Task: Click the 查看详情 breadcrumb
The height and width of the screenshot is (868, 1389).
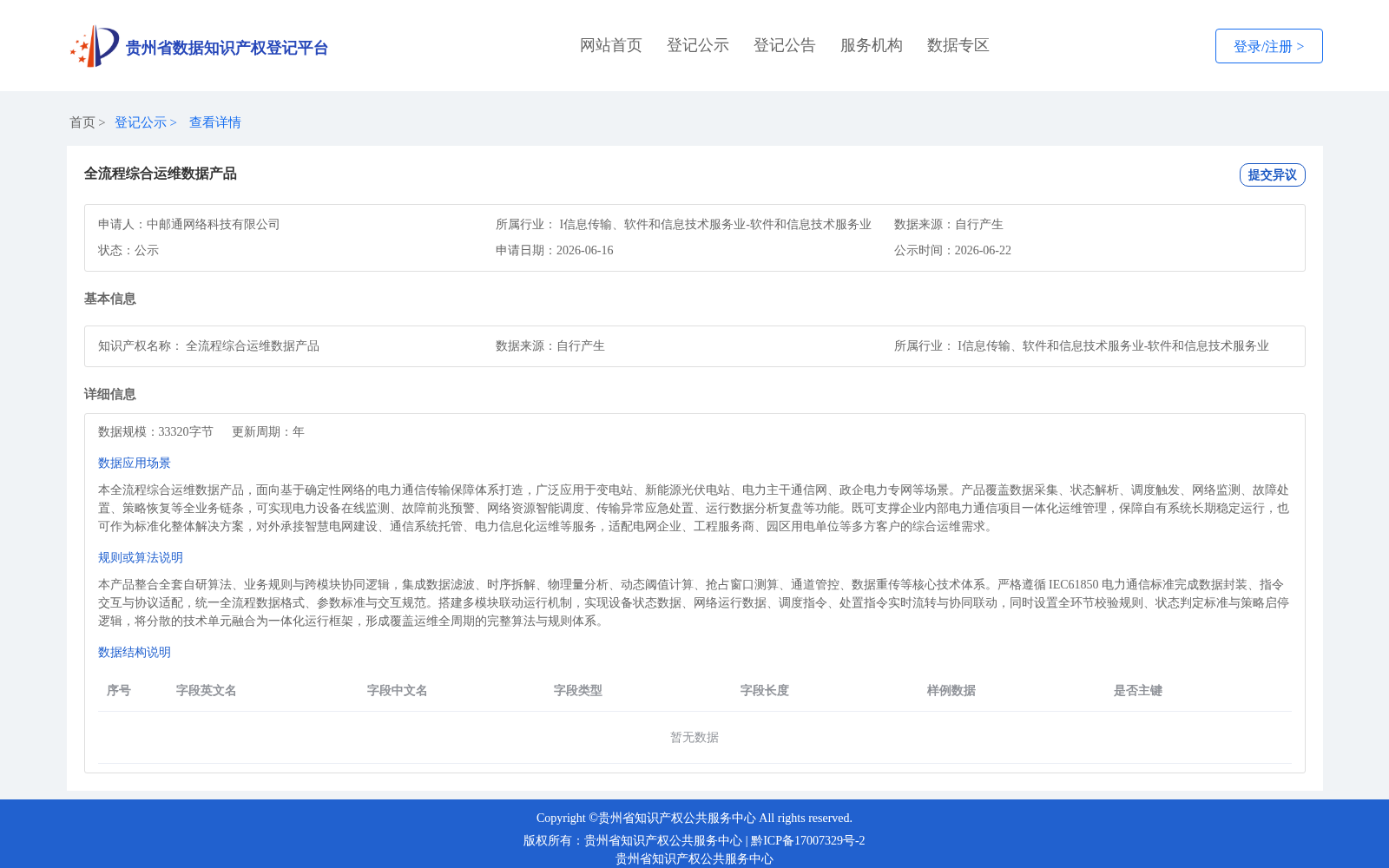Action: [215, 122]
